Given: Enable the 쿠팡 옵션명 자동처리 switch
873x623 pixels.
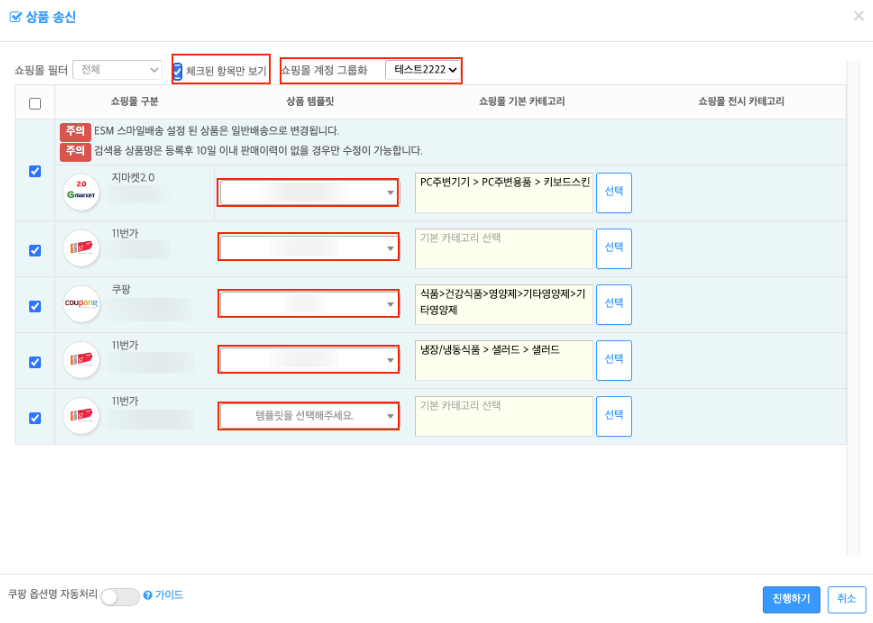Looking at the screenshot, I should (120, 595).
